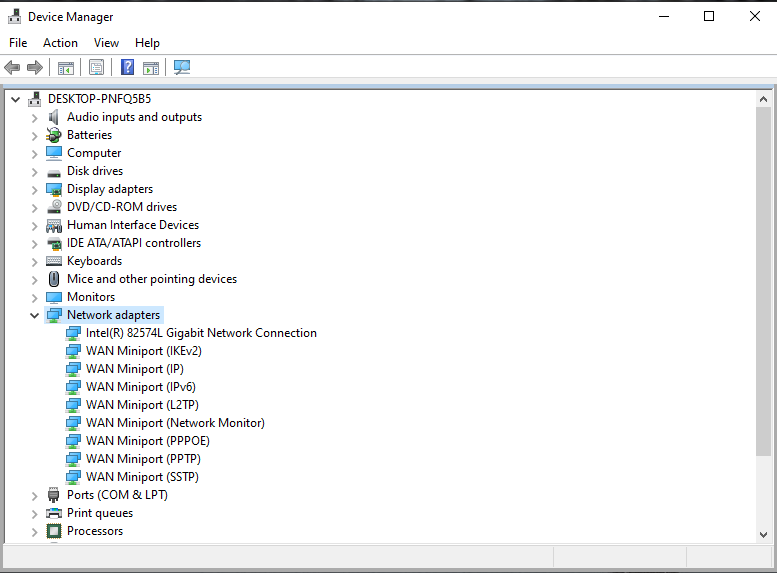The width and height of the screenshot is (777, 573).
Task: Click the DVD/CD-ROM drives disc icon
Action: pos(54,207)
